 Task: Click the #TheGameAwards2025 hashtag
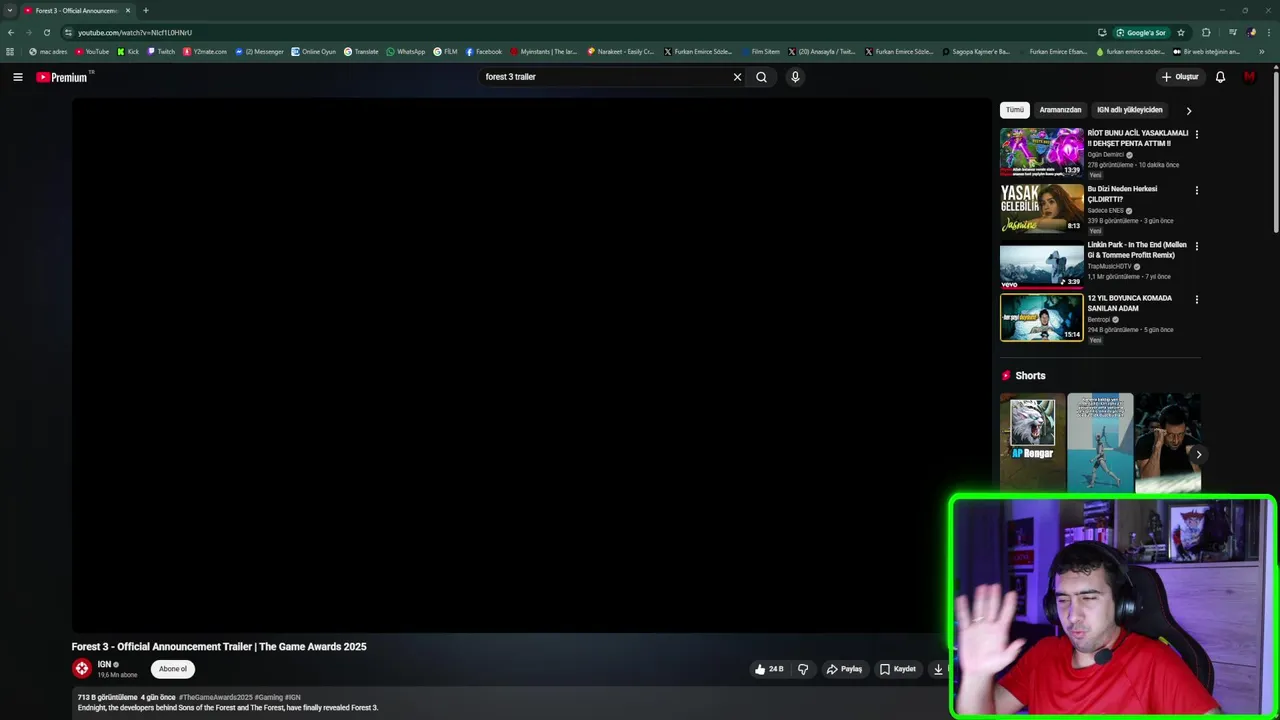coord(215,697)
